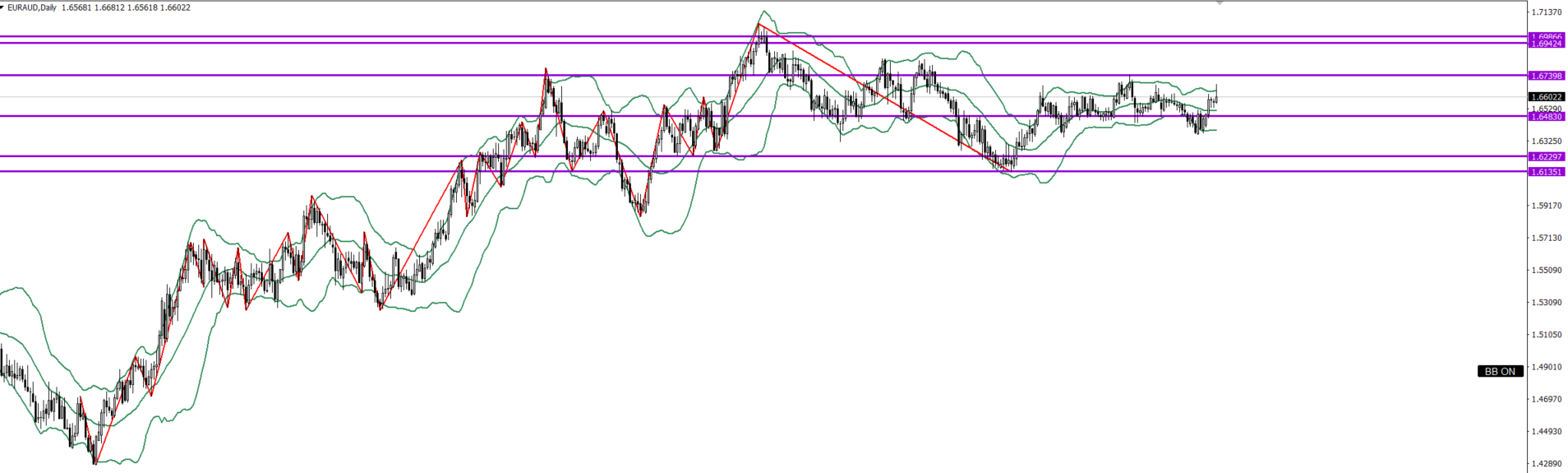Select the 1.64830 purple price tag
Image resolution: width=1568 pixels, height=473 pixels.
tap(1546, 117)
